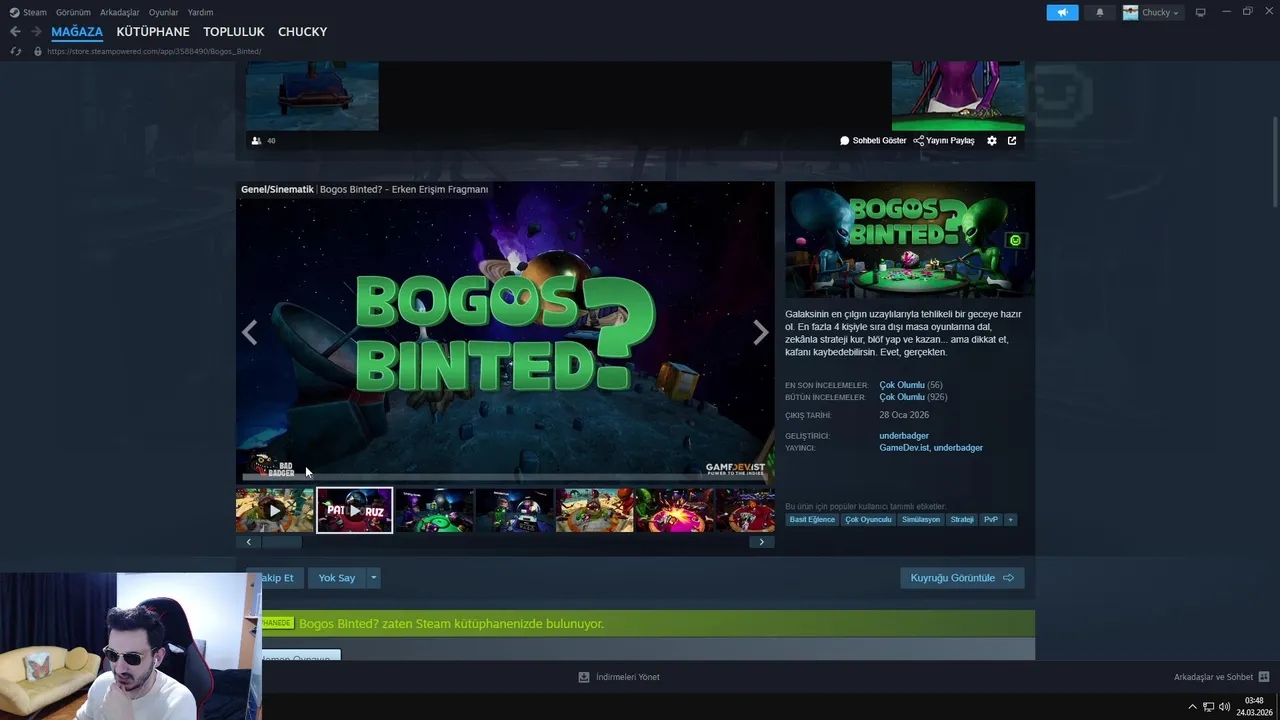Open the CHUCKY profile tab
Screen dimensions: 1280x720
tap(302, 32)
